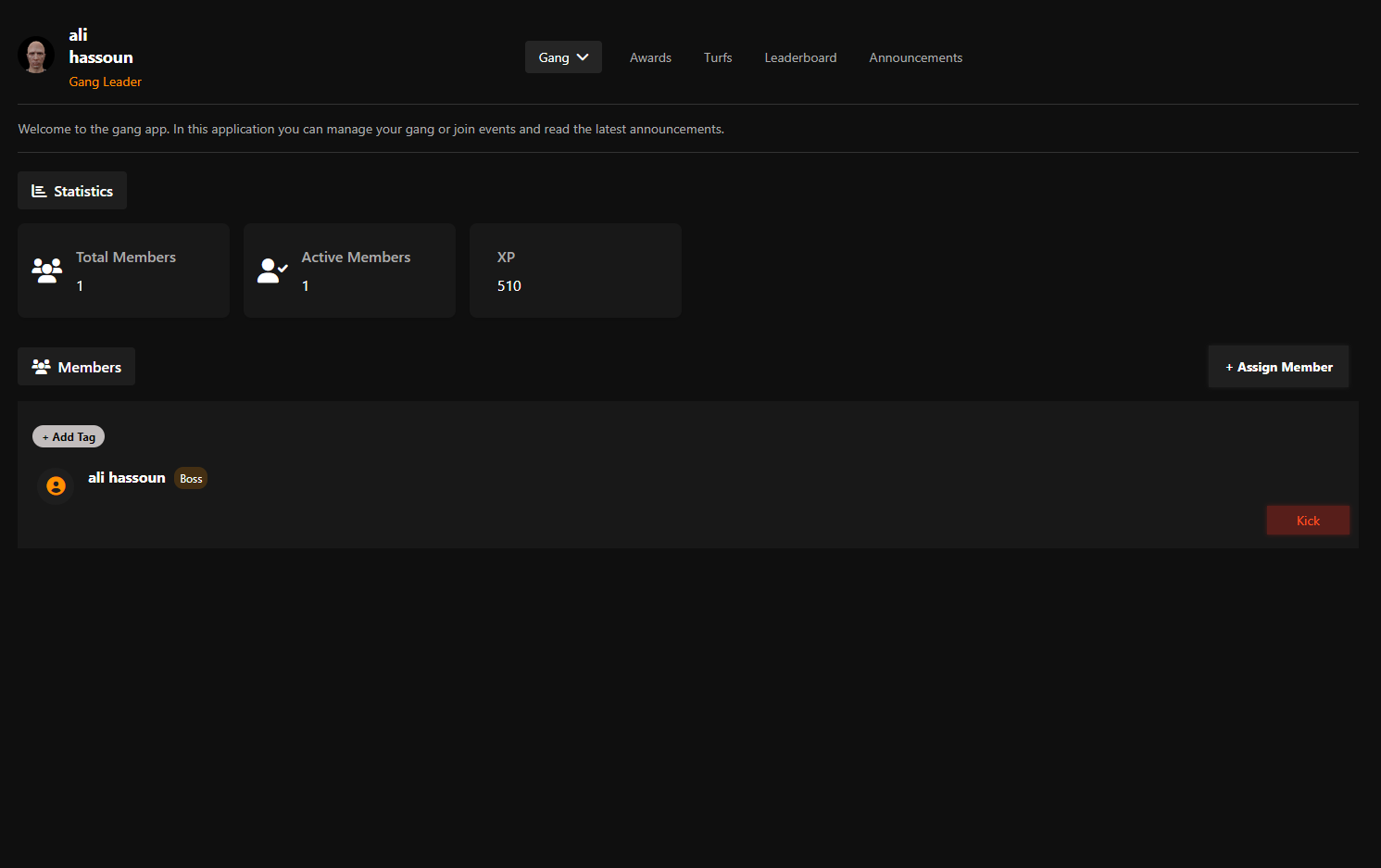Select the Total Members card label
This screenshot has height=868, width=1381.
126,258
